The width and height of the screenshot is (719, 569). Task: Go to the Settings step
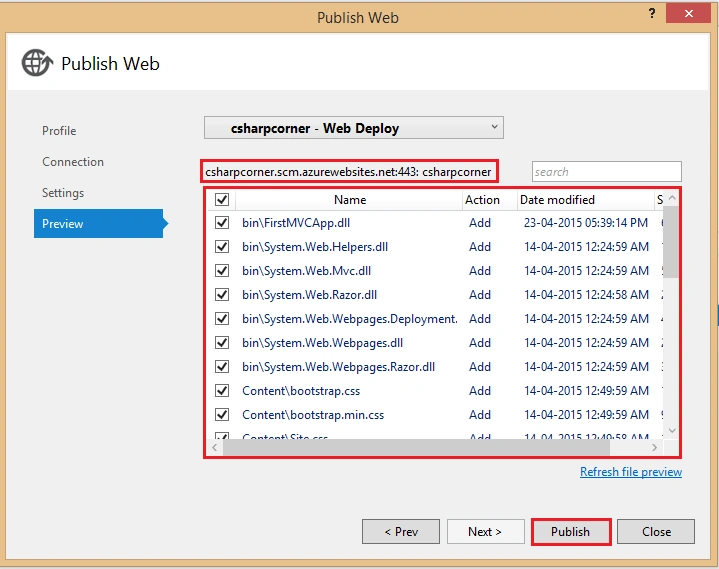(x=63, y=193)
